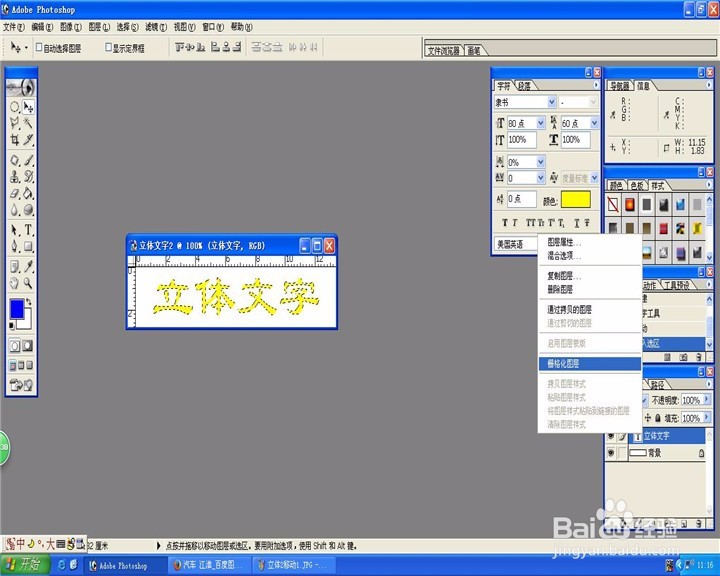Select the Eyedropper tool
The image size is (720, 576).
click(x=28, y=266)
